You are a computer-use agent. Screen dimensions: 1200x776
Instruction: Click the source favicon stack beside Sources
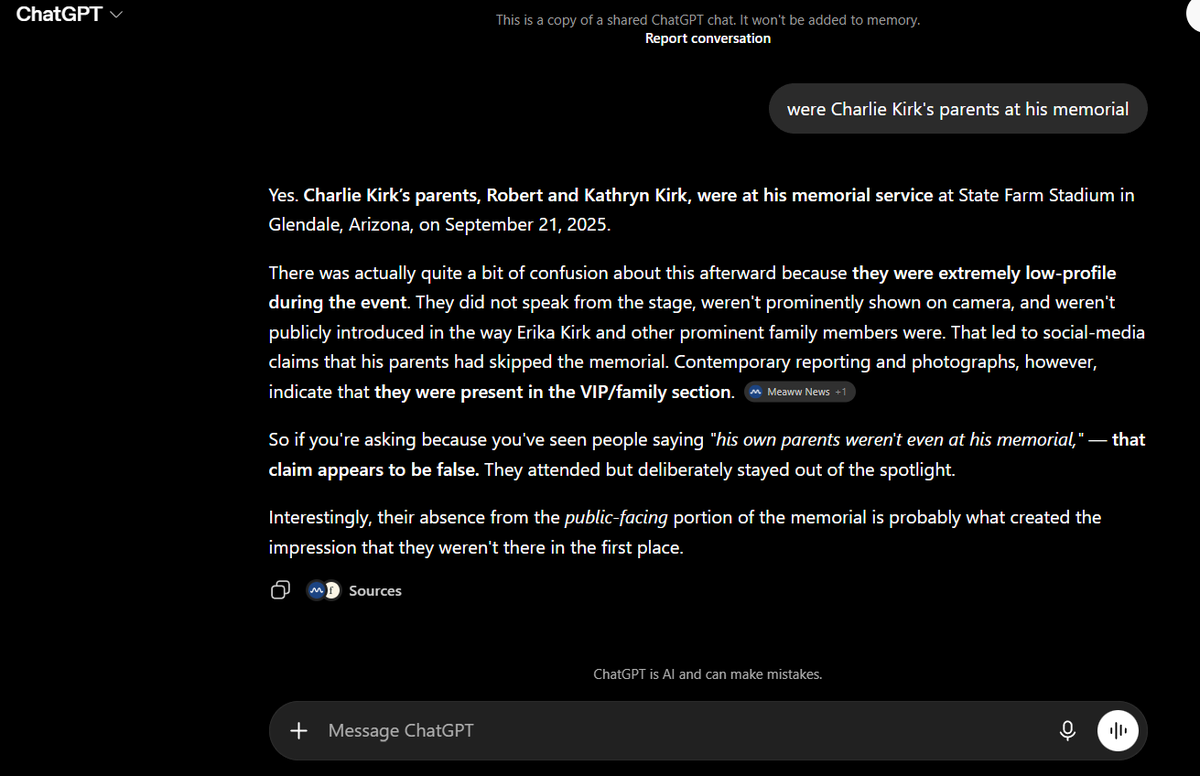(x=324, y=590)
